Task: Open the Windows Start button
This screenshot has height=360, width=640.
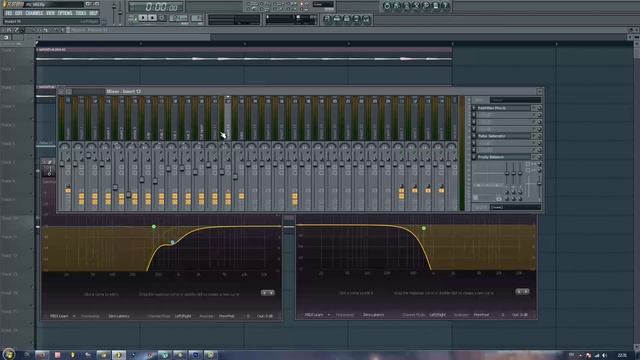Action: [x=9, y=354]
